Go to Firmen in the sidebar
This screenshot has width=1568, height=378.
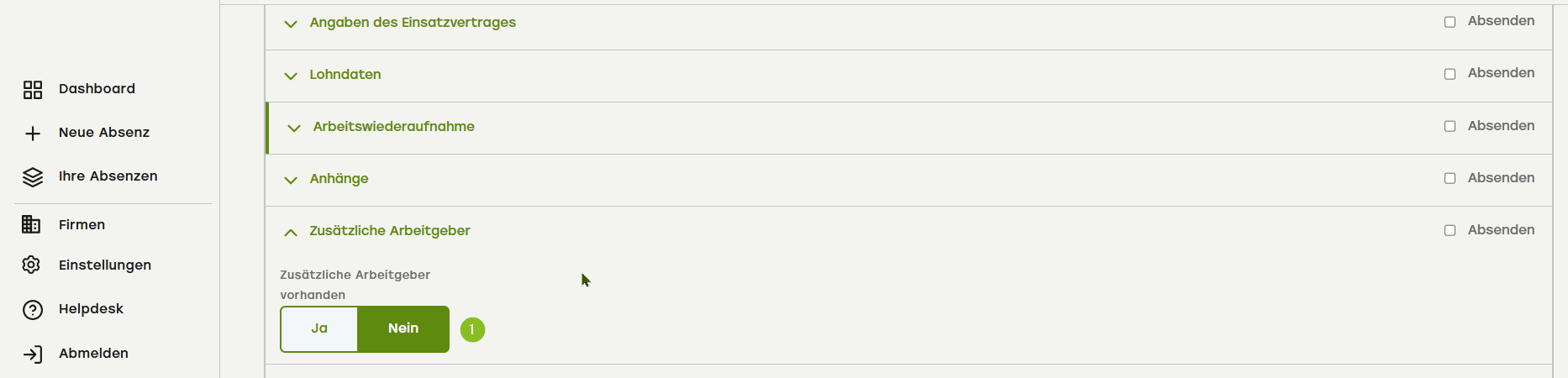tap(82, 225)
